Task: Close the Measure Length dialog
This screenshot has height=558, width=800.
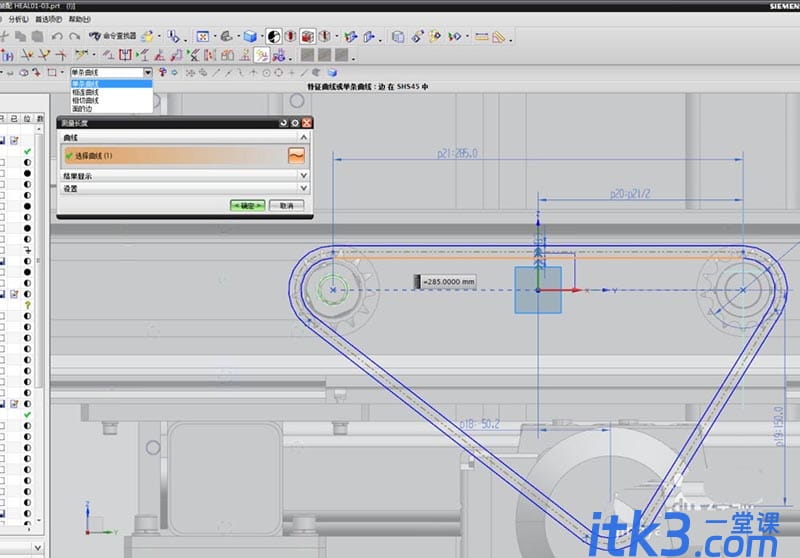Action: tap(307, 123)
